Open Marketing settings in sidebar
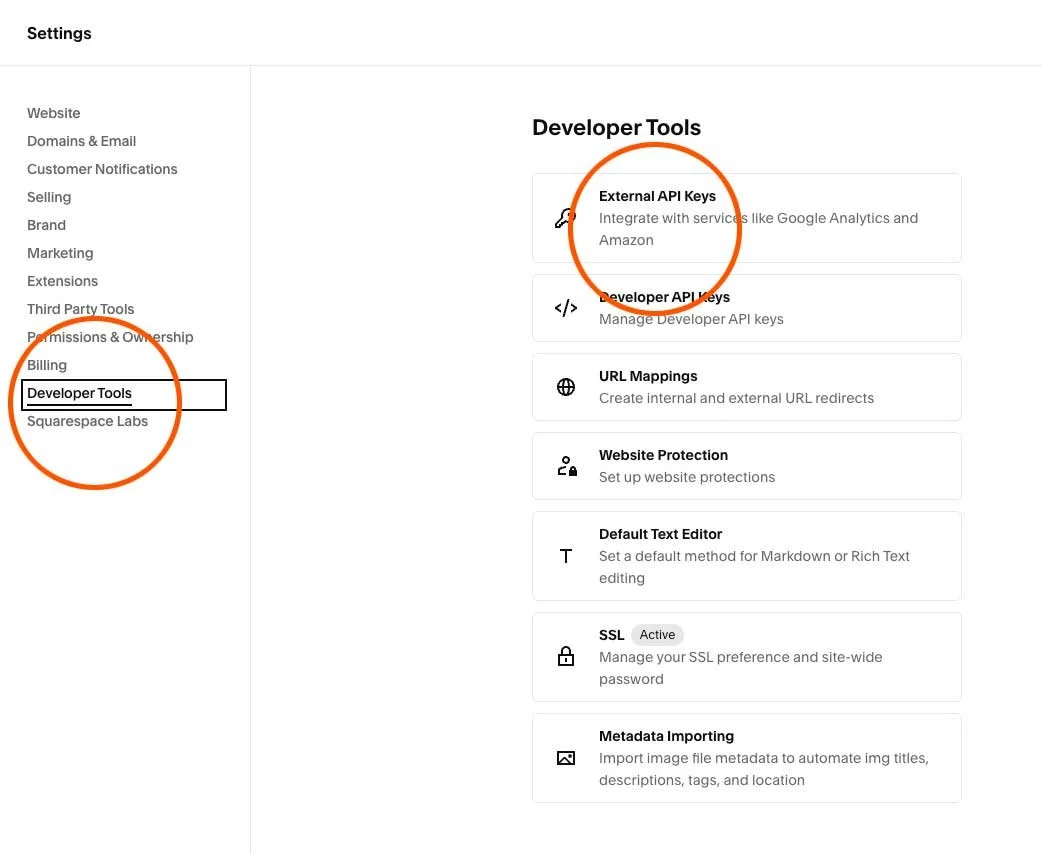Viewport: 1042px width, 854px height. coord(60,253)
